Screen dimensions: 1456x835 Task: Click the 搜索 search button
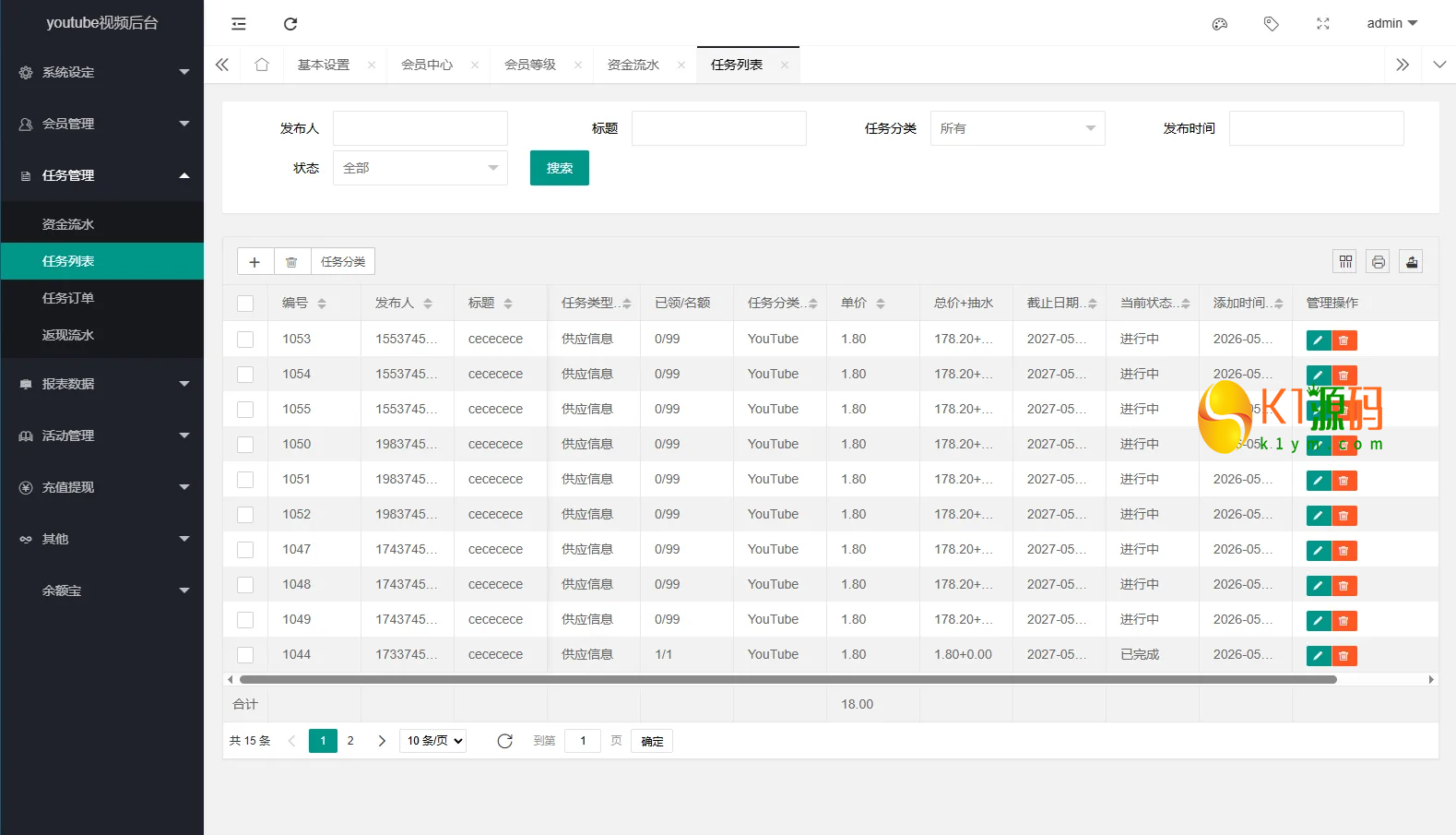560,168
